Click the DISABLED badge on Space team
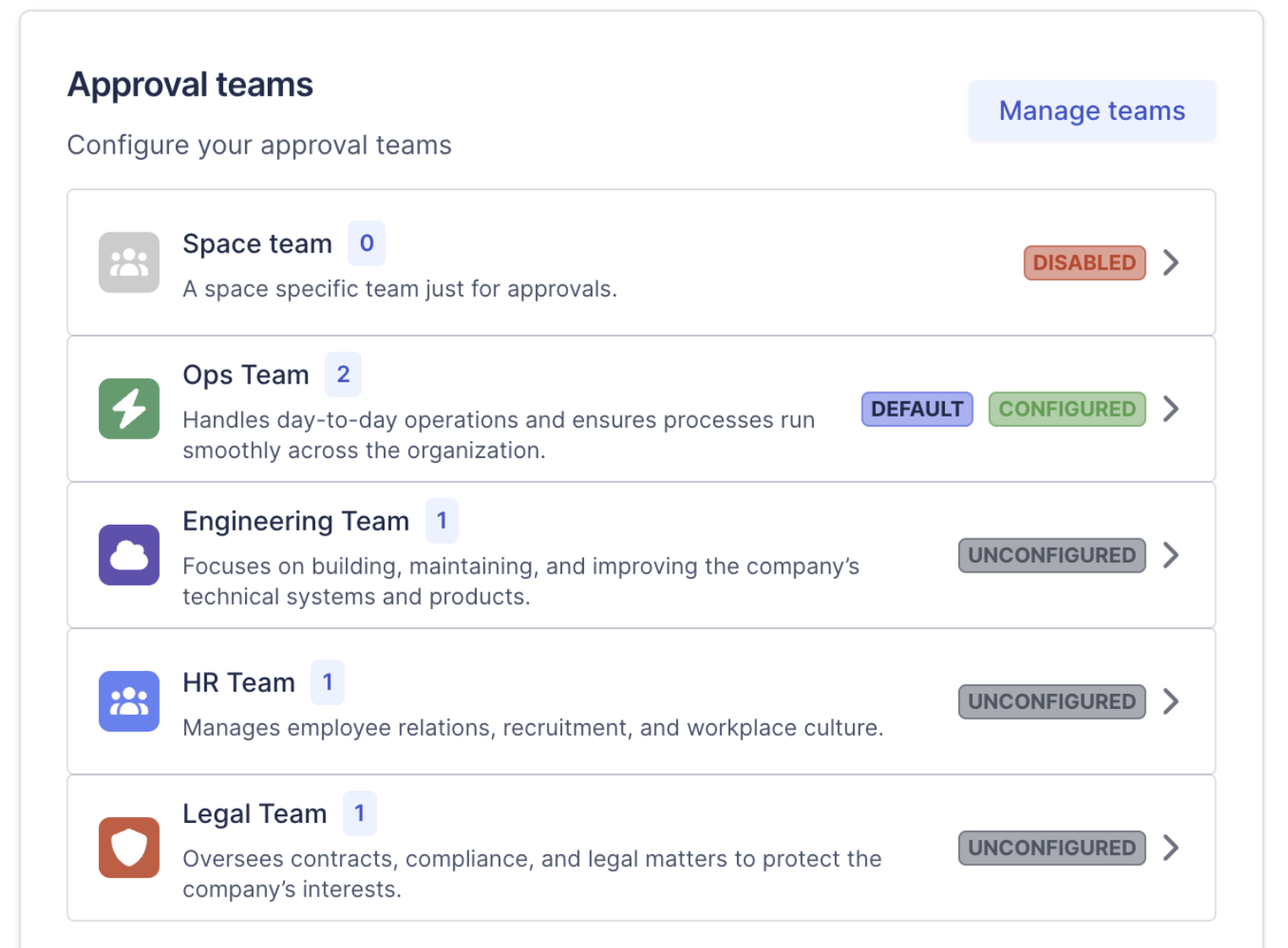Screen dimensions: 1288x948 (x=1083, y=263)
